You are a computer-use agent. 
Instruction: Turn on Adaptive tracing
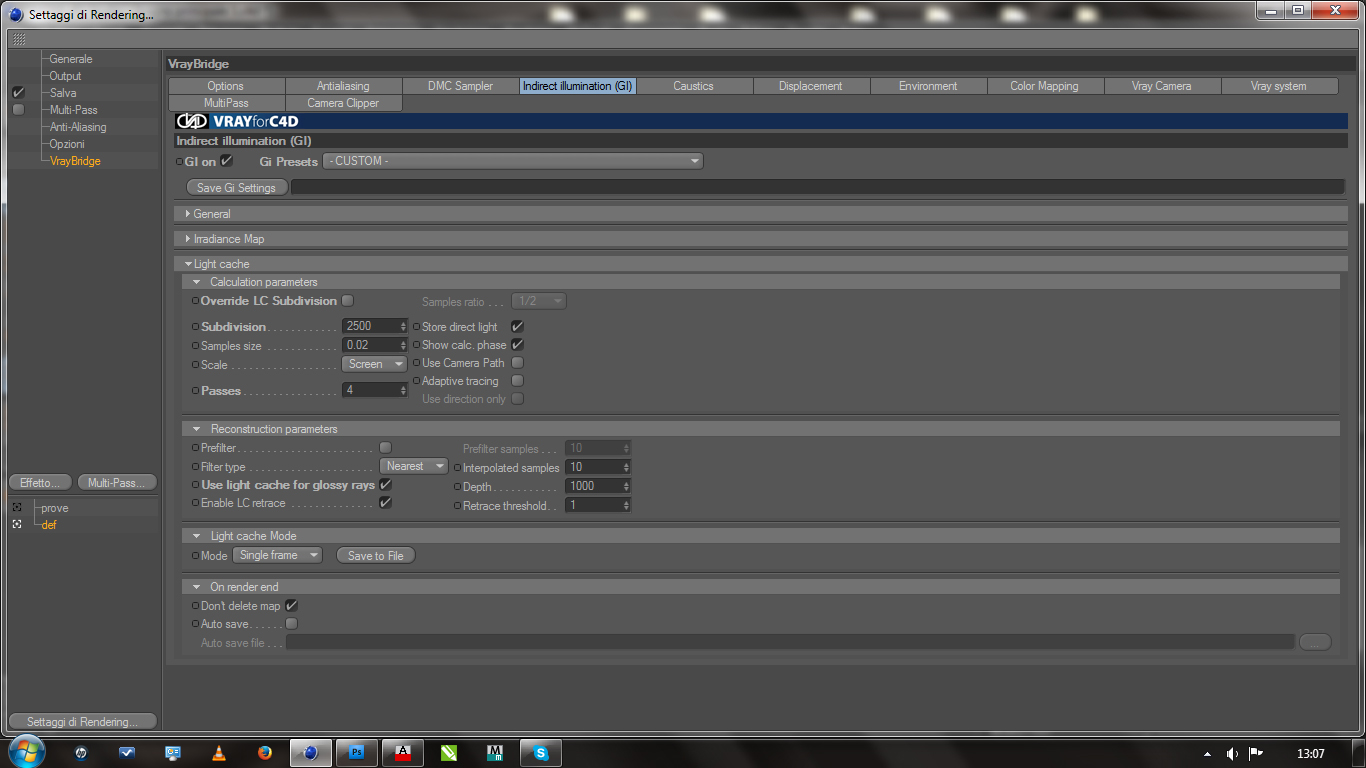tap(518, 381)
